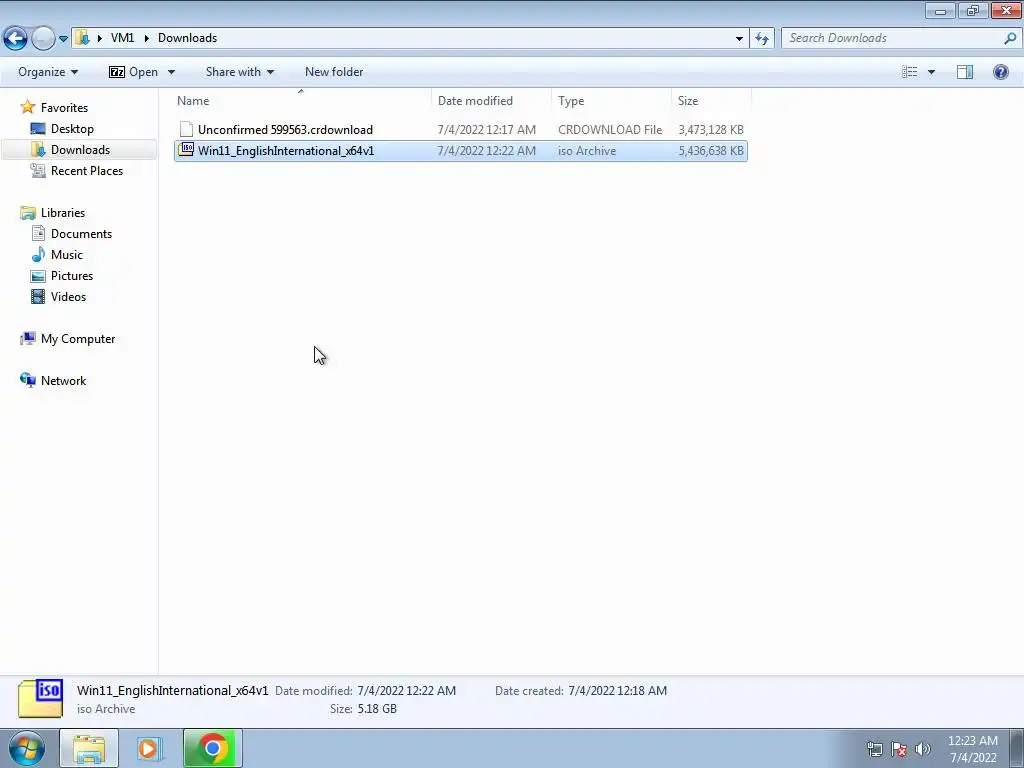Select Win11_EnglishInternational_x64v1 file name

pyautogui.click(x=286, y=151)
